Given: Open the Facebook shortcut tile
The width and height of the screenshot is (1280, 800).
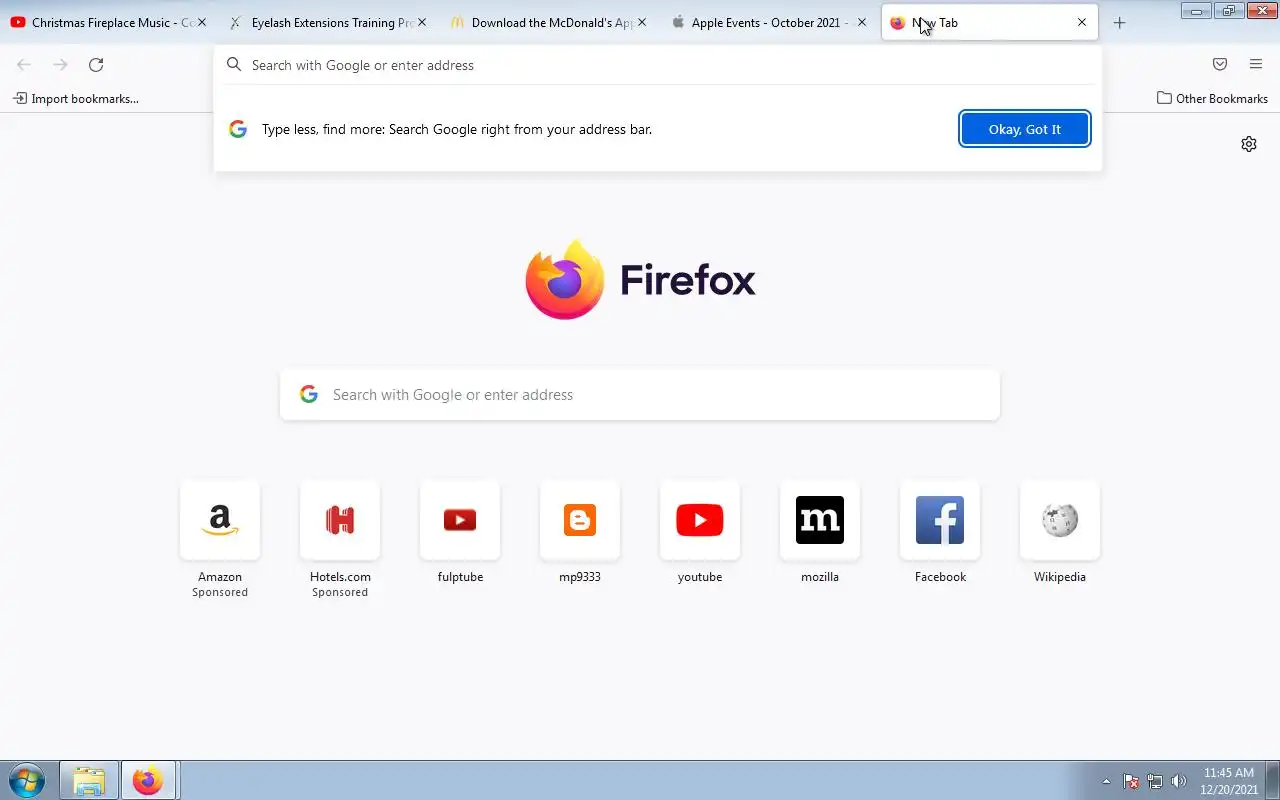Looking at the screenshot, I should (x=940, y=520).
